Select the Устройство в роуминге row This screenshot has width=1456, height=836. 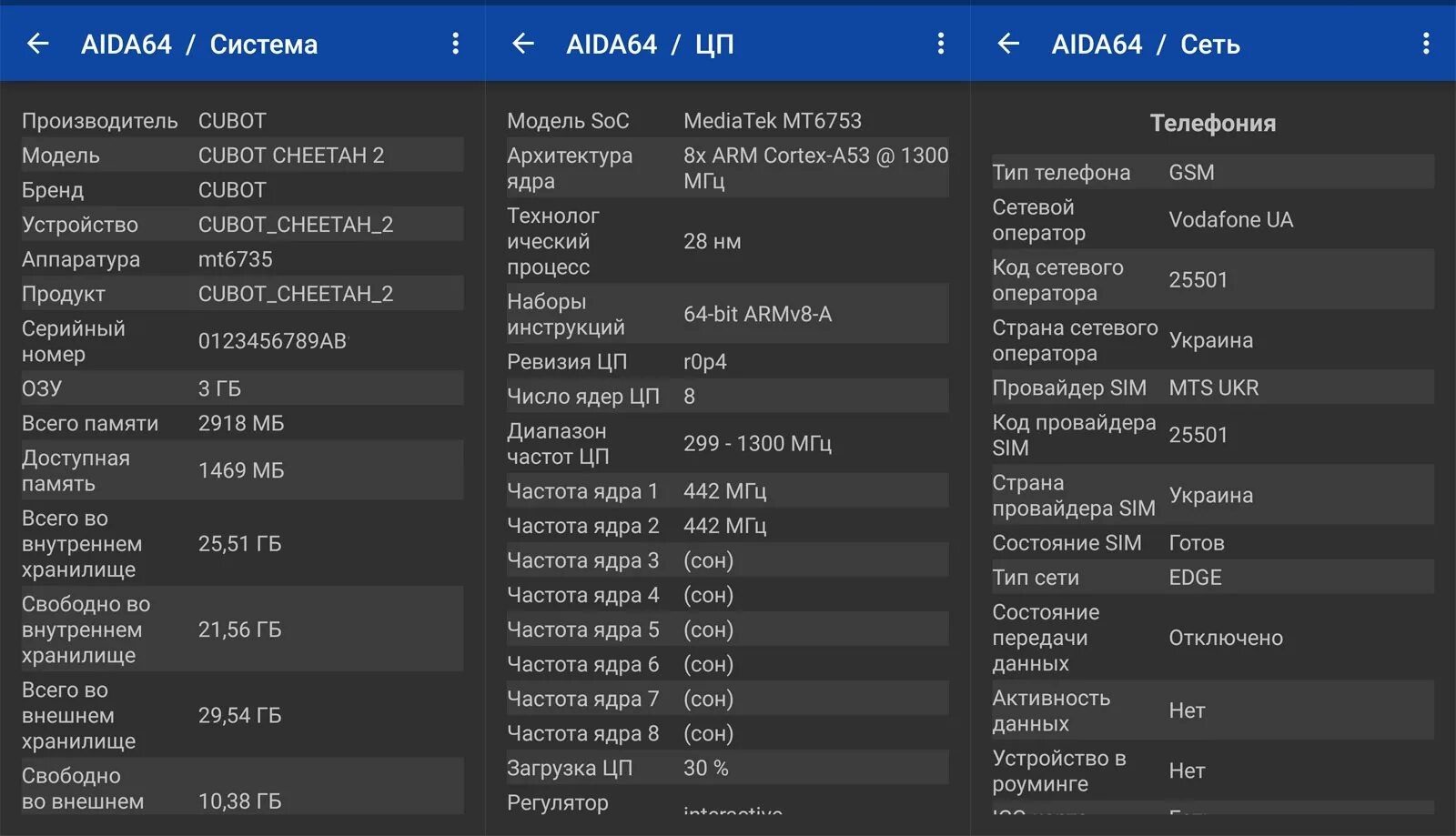point(1213,770)
